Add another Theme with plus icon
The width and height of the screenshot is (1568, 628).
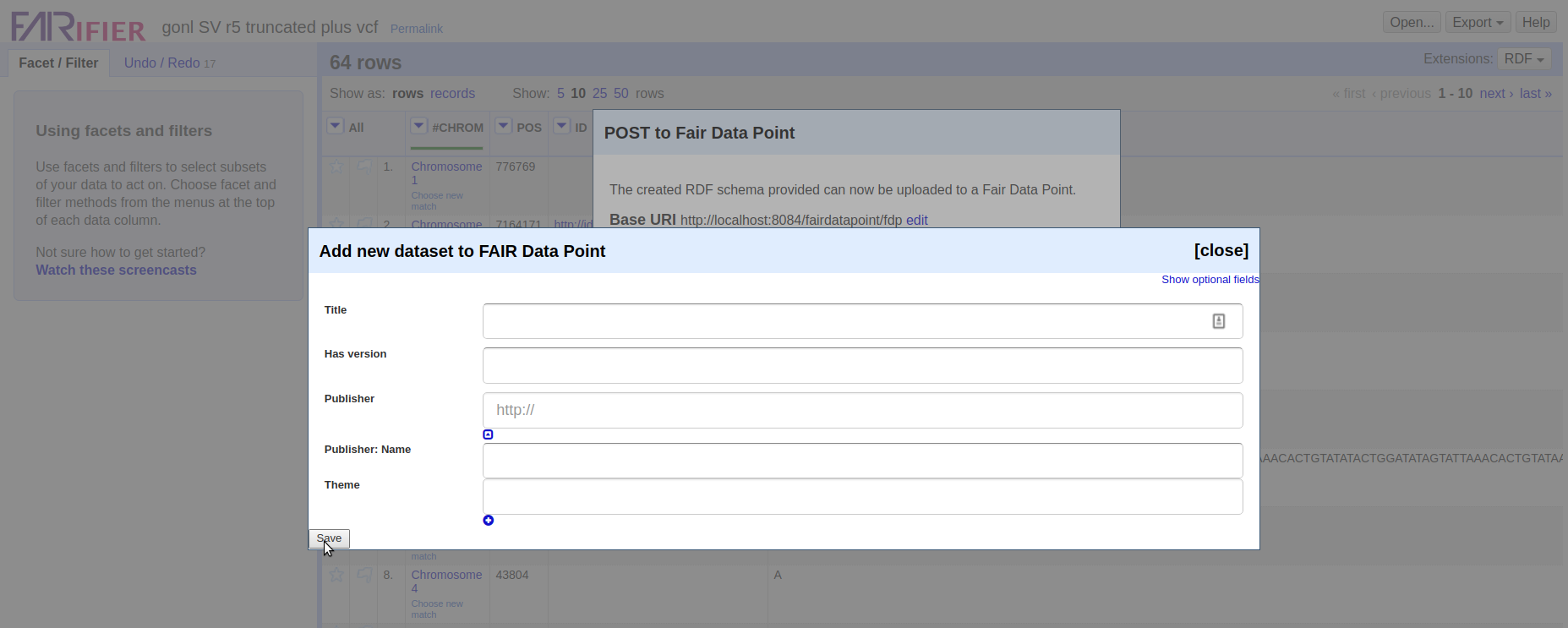click(488, 520)
